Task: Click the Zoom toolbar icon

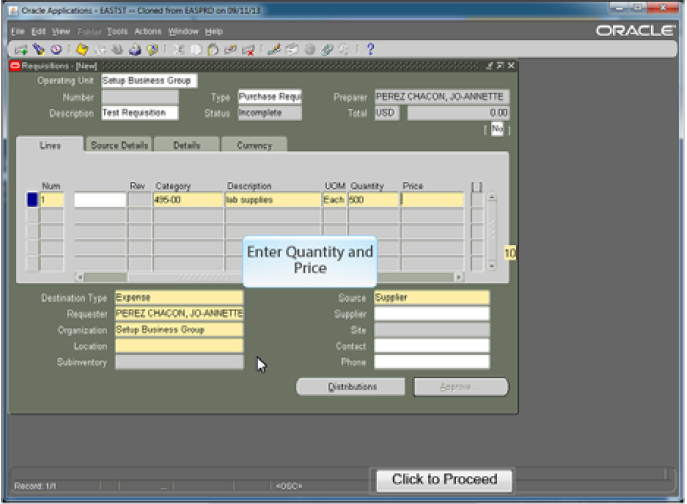Action: [x=292, y=50]
